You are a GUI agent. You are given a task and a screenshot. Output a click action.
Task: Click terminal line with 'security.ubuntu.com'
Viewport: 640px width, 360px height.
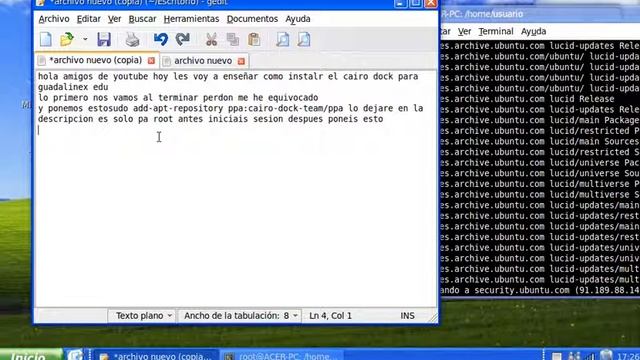[x=540, y=290]
